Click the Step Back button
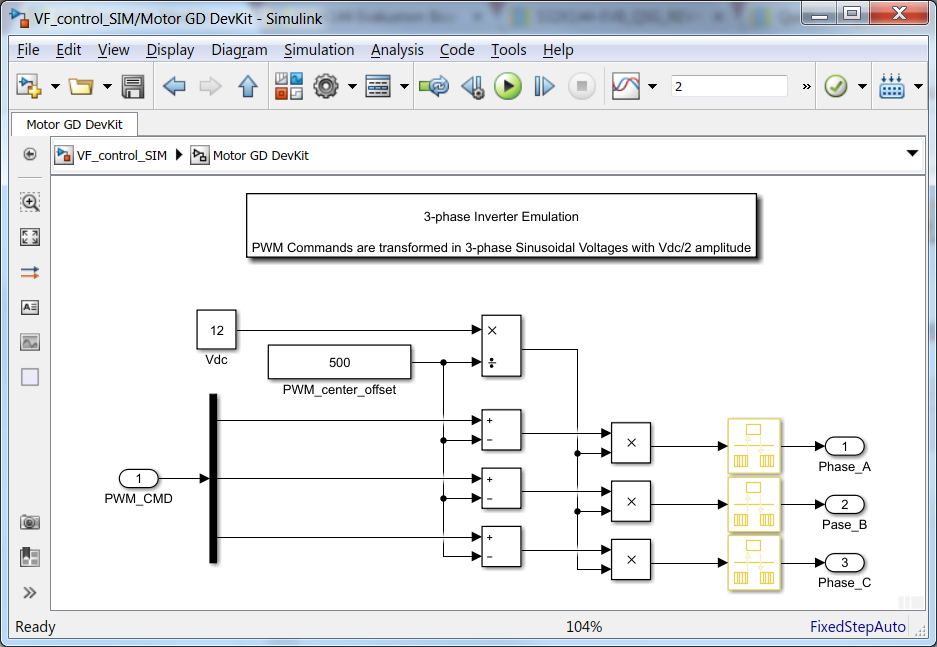 (x=473, y=87)
